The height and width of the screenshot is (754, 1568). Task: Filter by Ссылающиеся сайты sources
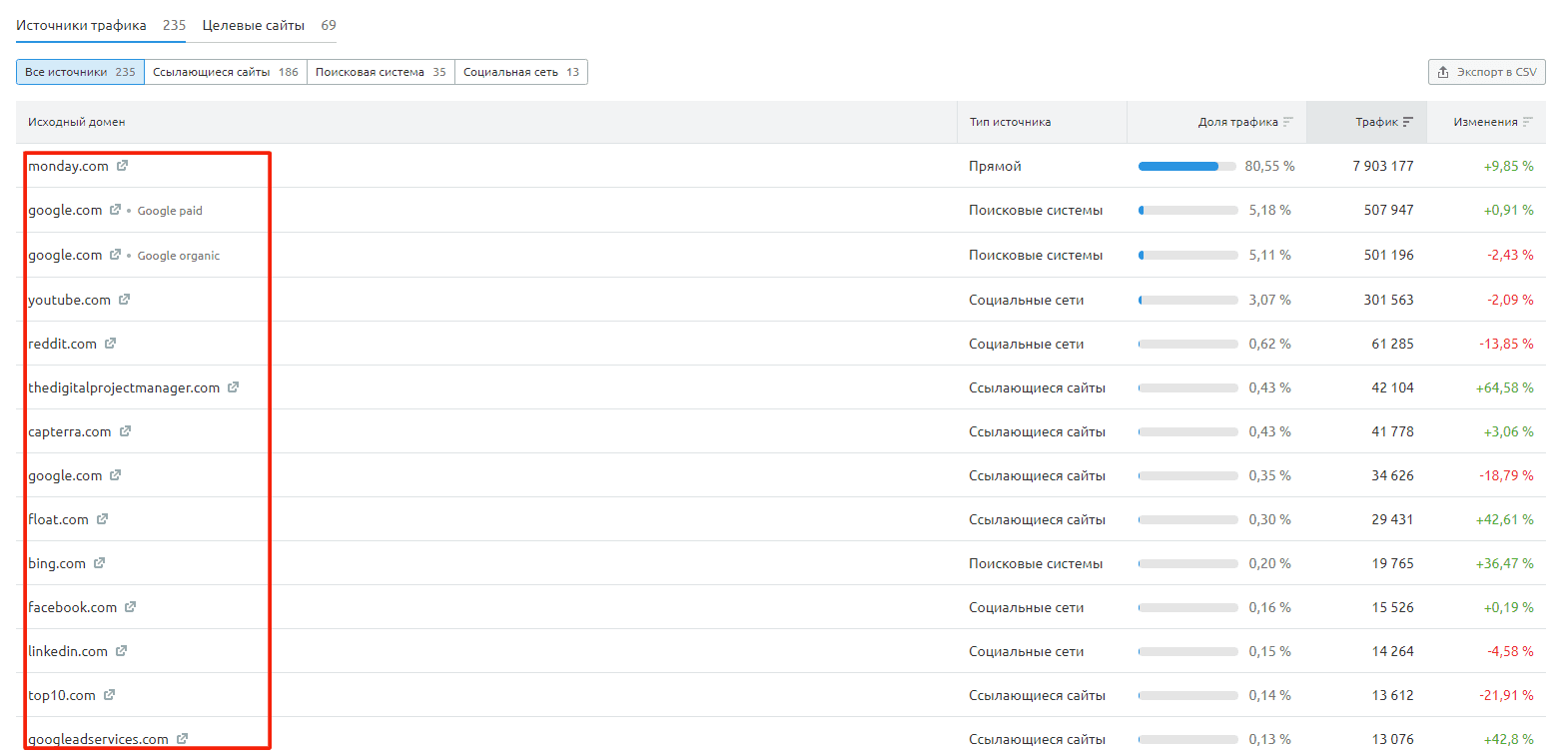[225, 72]
